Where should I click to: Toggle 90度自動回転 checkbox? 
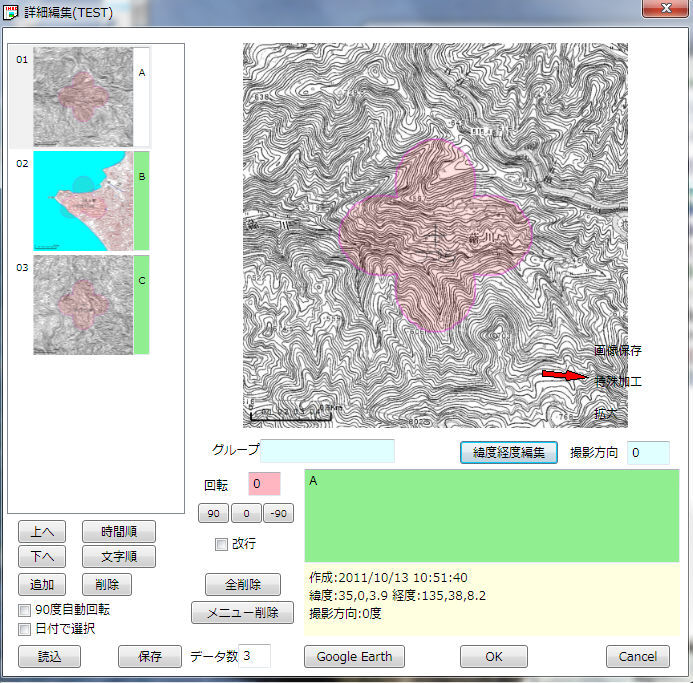click(26, 609)
